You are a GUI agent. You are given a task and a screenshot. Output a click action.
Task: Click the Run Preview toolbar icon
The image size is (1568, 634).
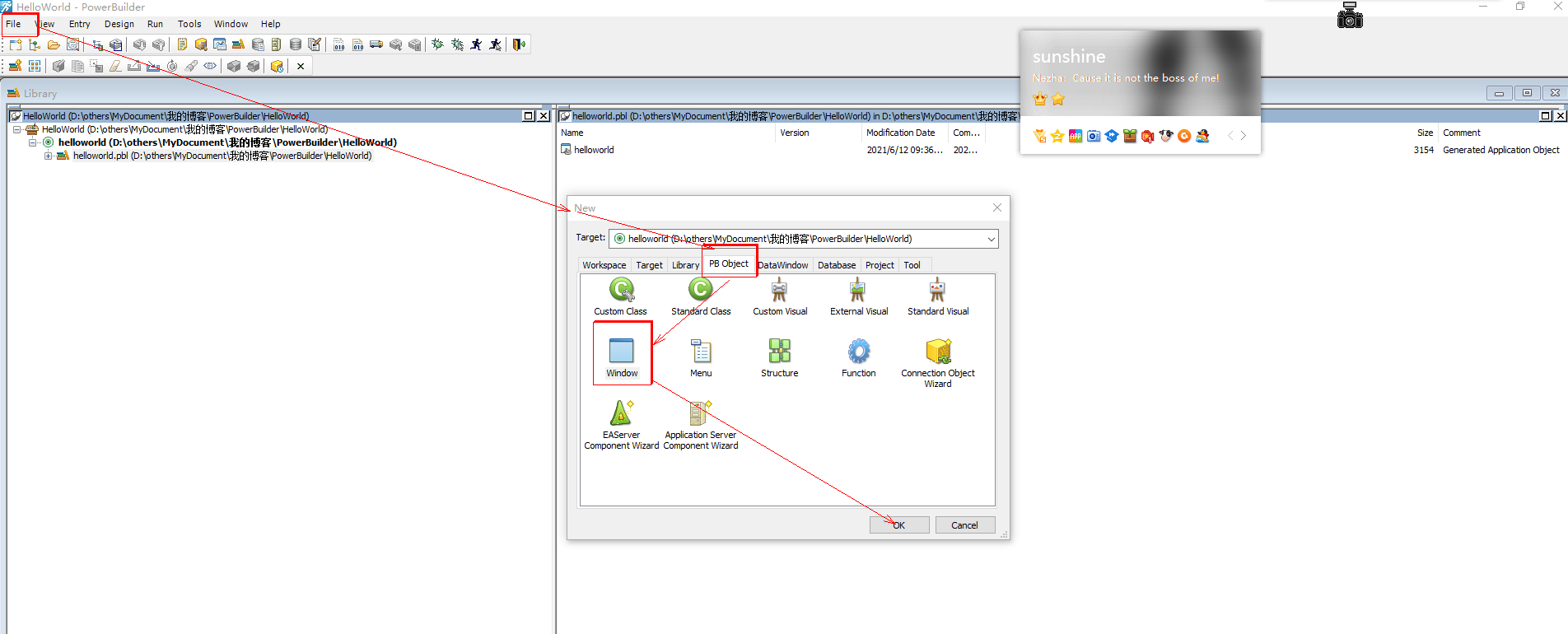(x=72, y=44)
